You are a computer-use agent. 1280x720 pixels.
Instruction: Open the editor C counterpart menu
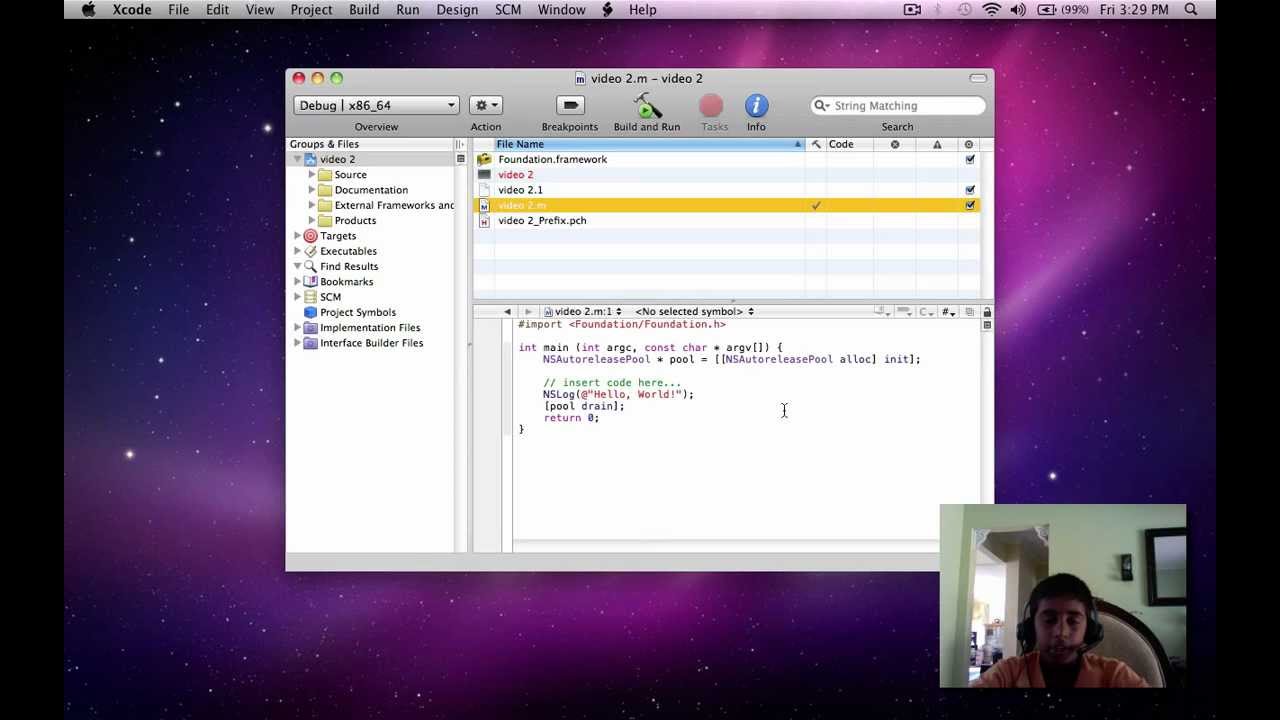[x=926, y=311]
